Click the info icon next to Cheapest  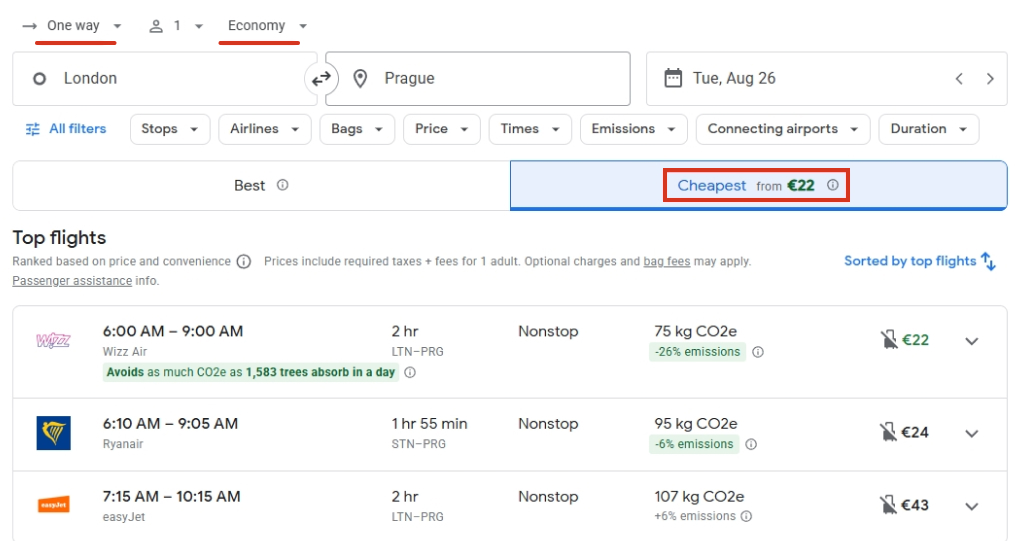[833, 185]
